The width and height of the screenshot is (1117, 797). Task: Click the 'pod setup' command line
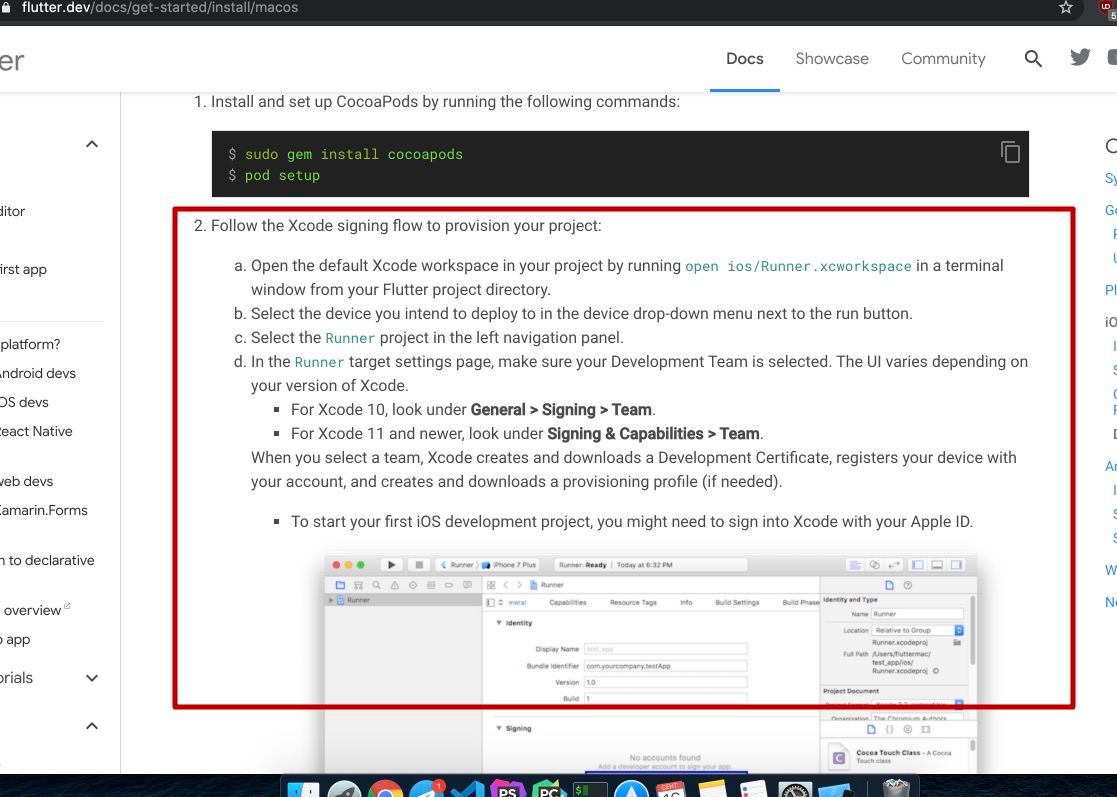point(282,175)
